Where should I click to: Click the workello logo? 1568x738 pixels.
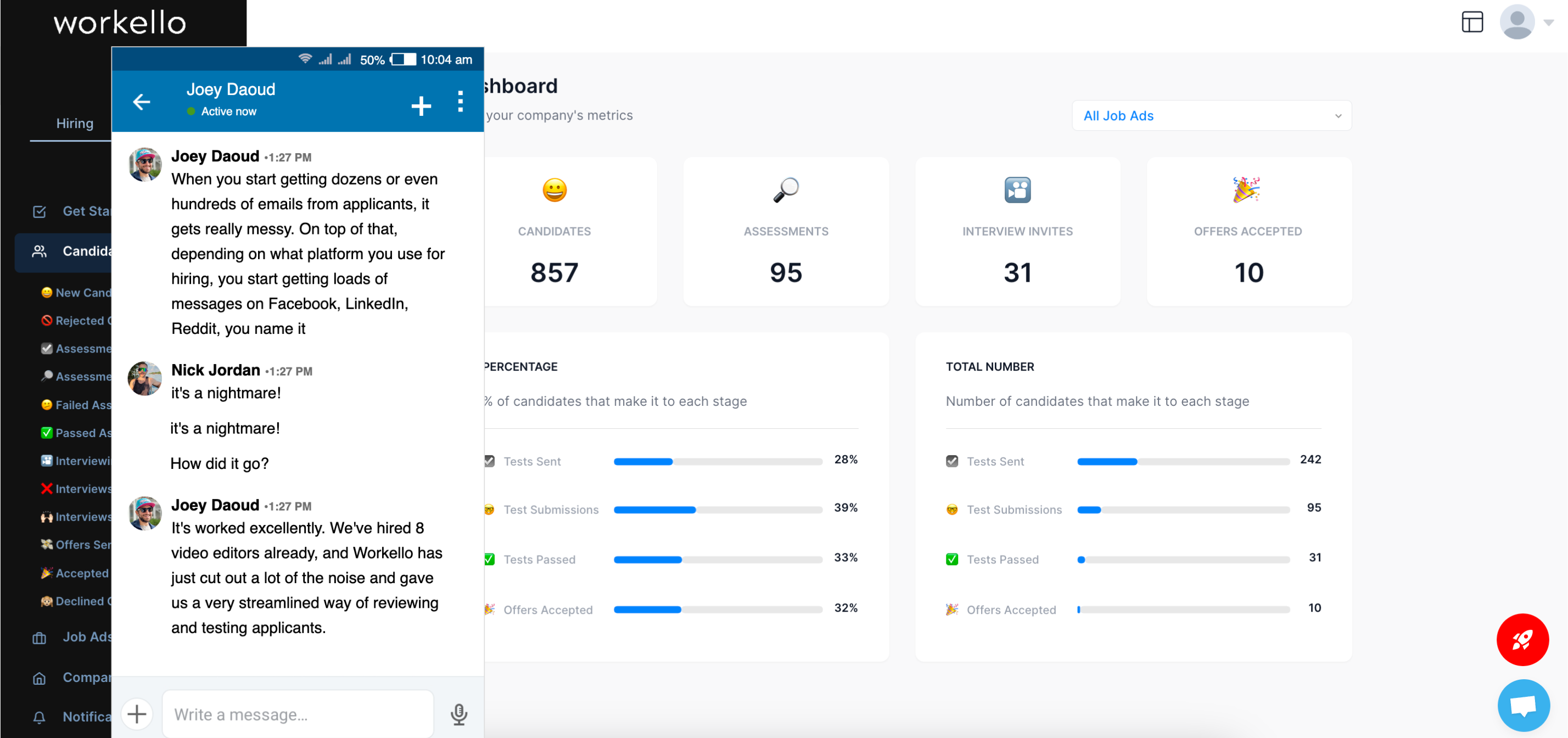coord(119,23)
